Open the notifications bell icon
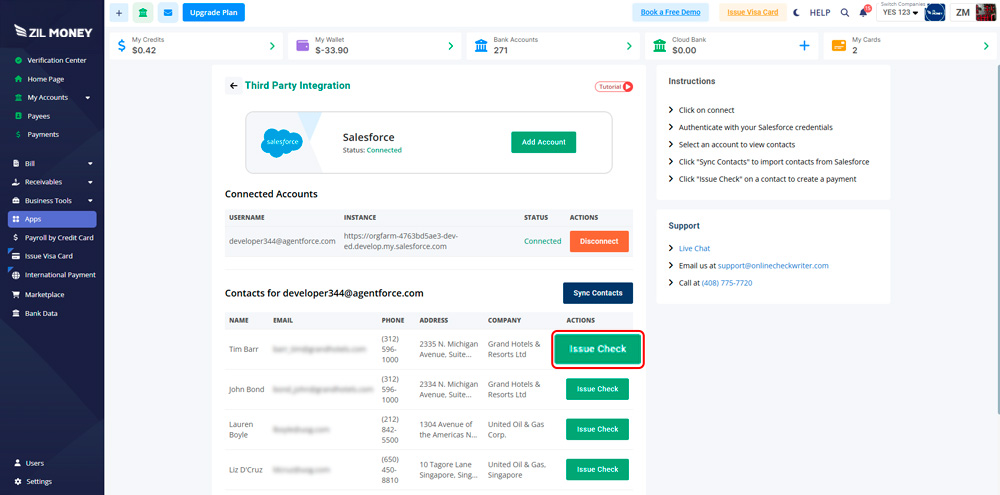1000x495 pixels. [x=864, y=12]
